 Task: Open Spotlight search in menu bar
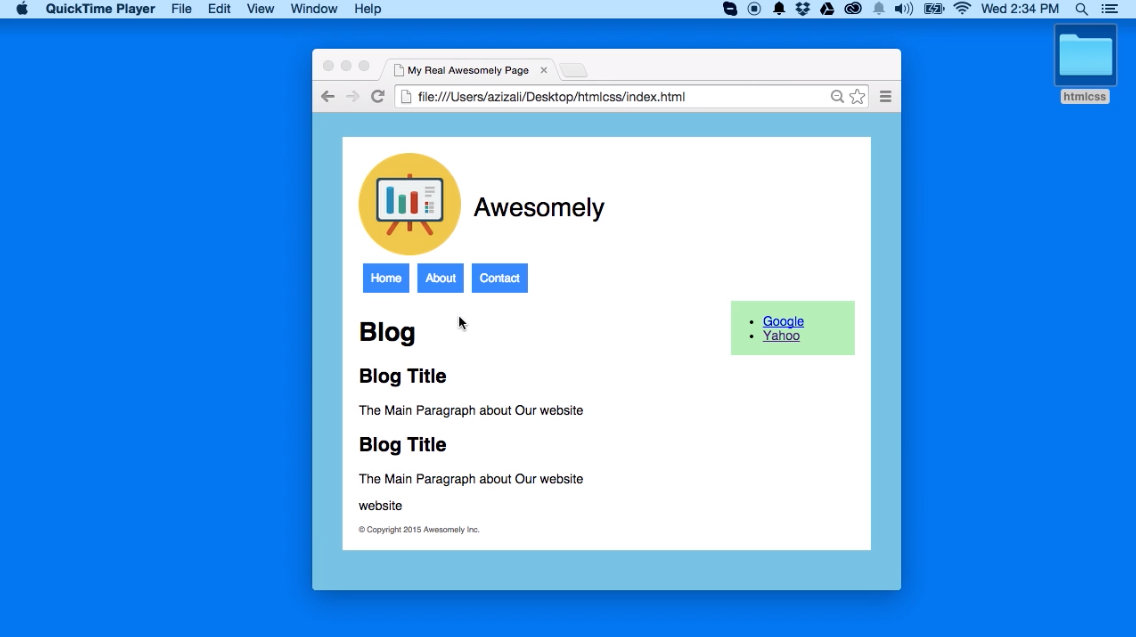[1081, 9]
